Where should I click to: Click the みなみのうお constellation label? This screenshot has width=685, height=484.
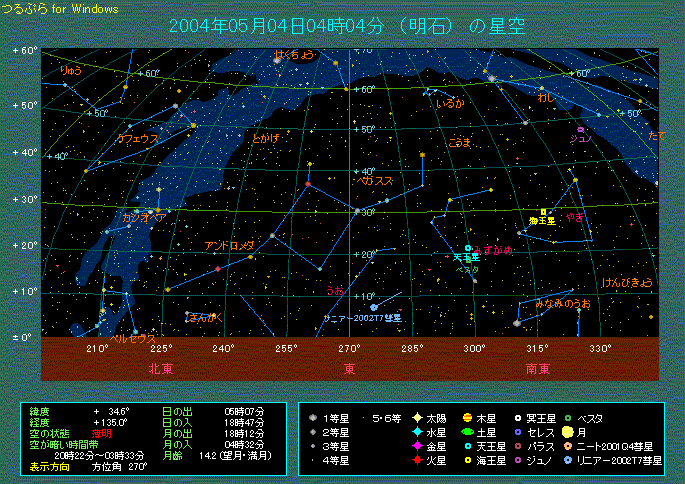click(x=562, y=302)
